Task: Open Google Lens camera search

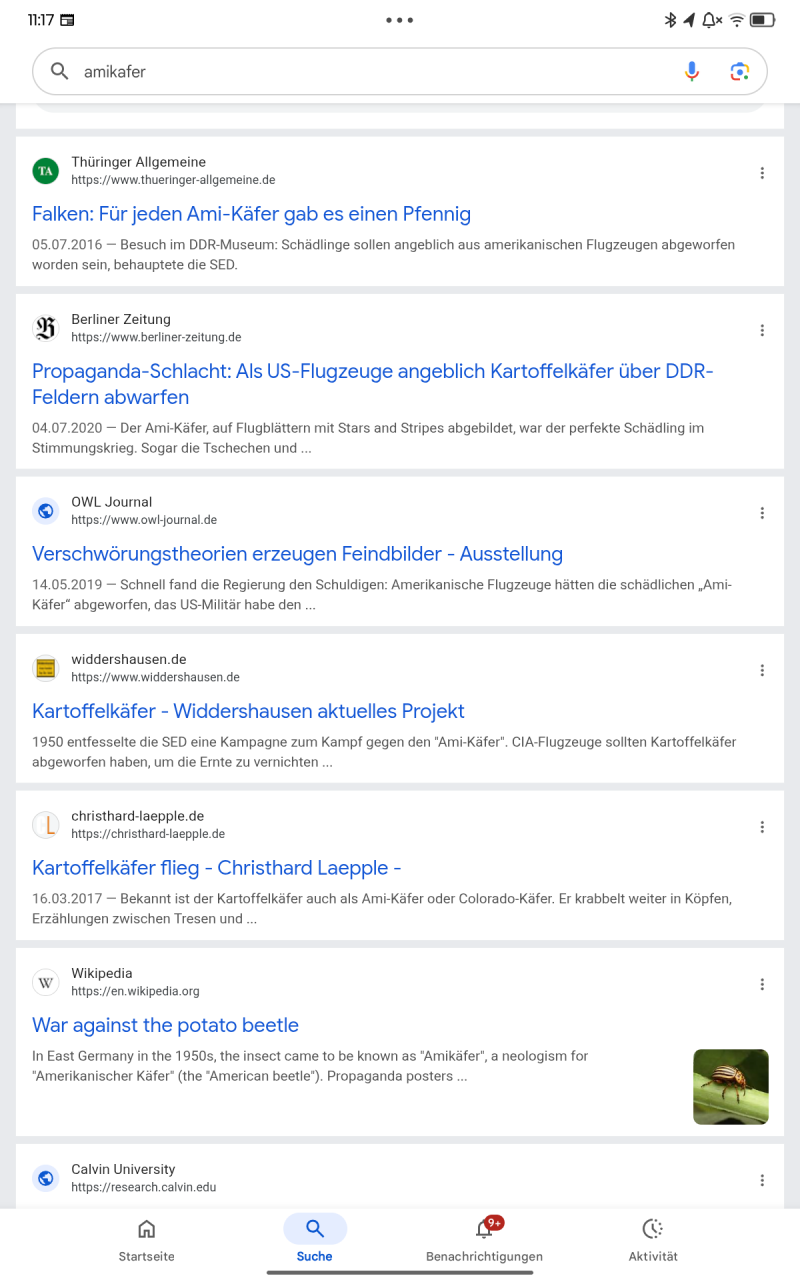Action: click(739, 71)
